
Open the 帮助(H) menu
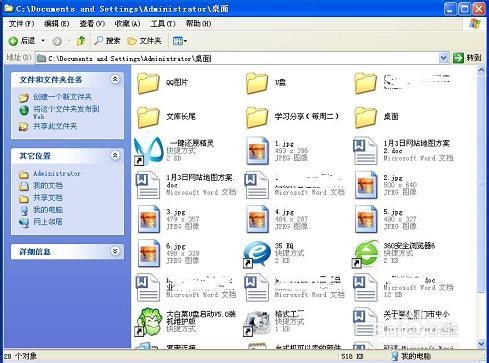tap(198, 24)
